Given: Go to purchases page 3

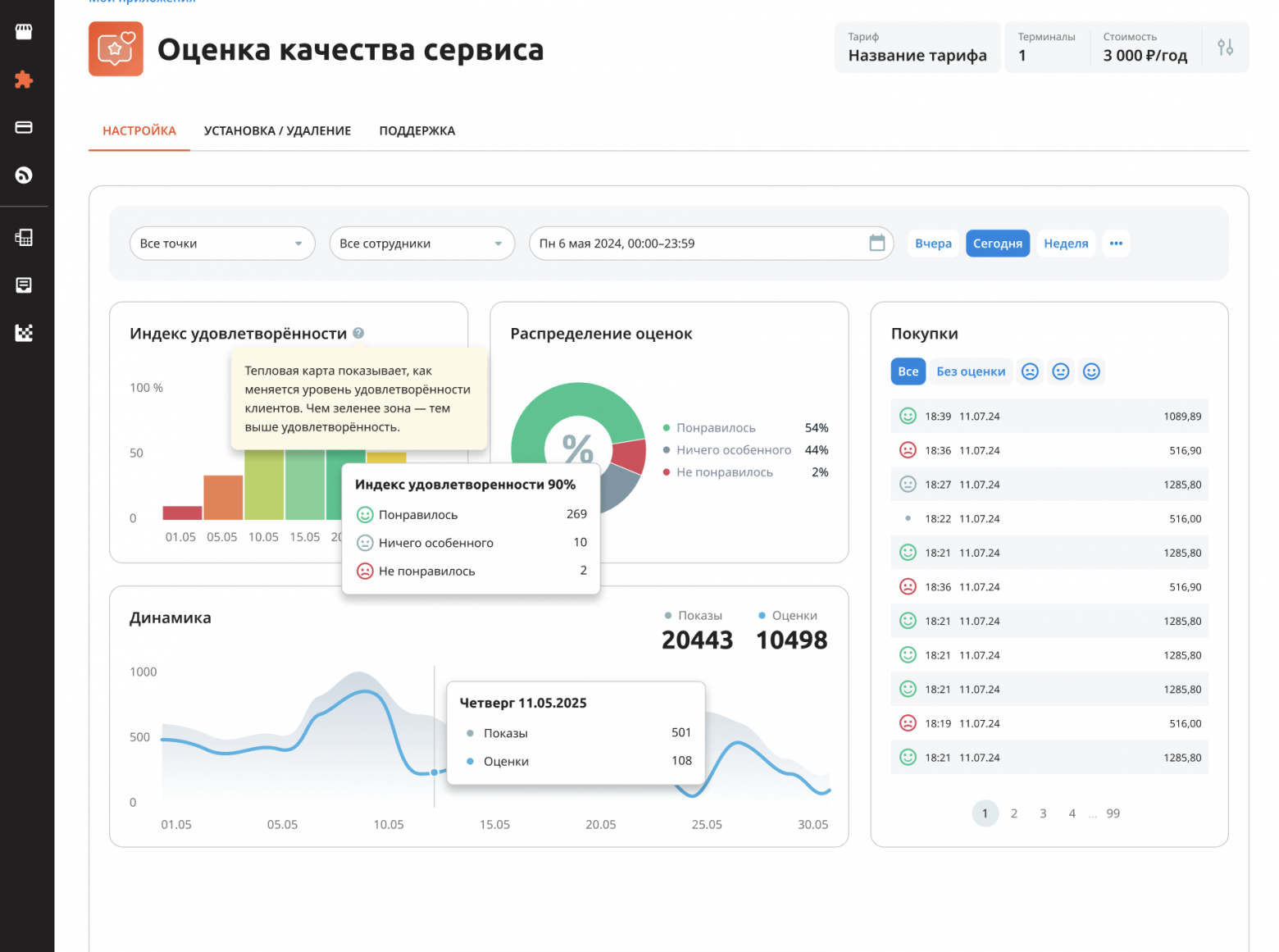Looking at the screenshot, I should click(1043, 813).
